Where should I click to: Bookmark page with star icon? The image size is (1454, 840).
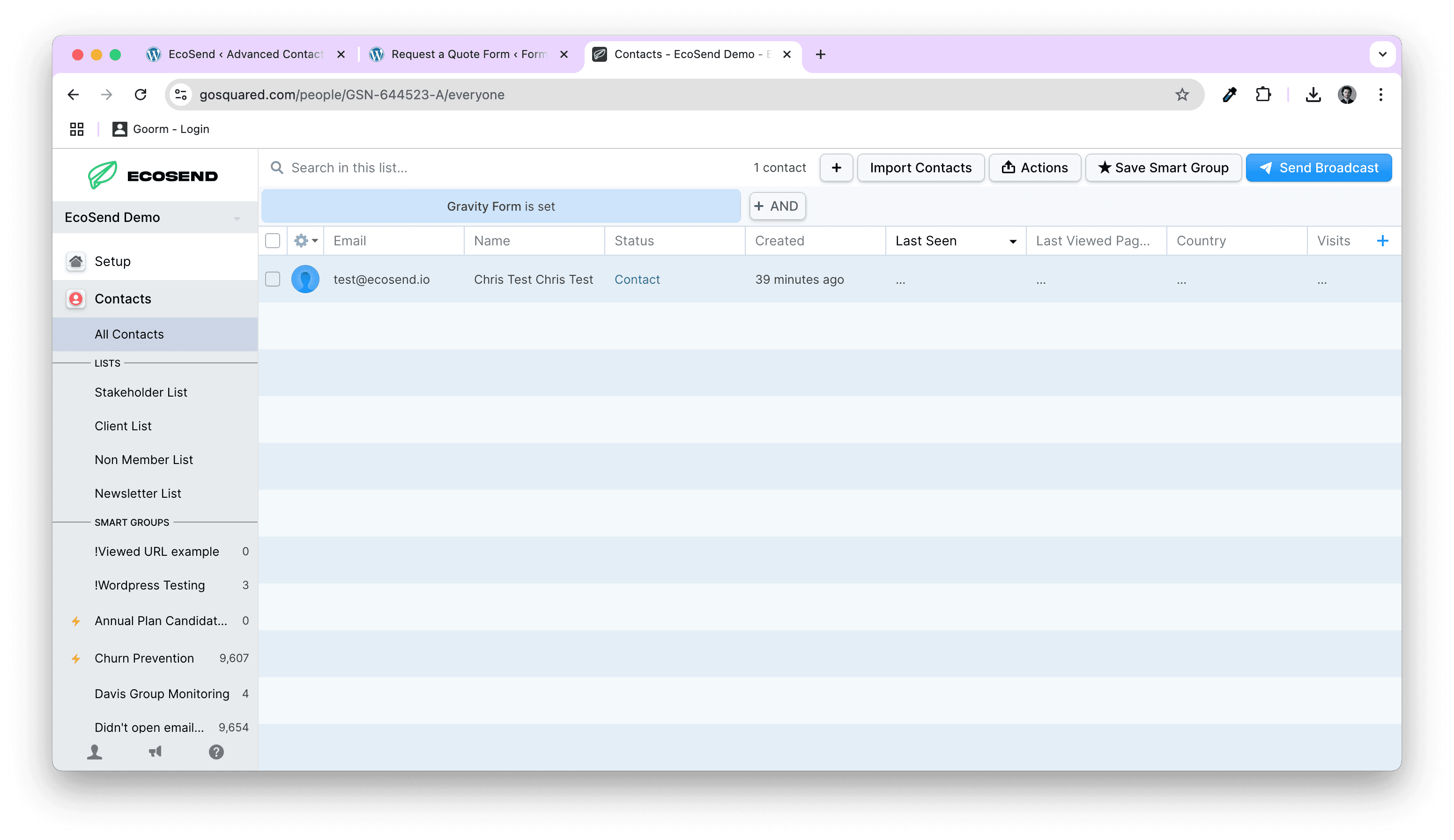click(x=1182, y=95)
